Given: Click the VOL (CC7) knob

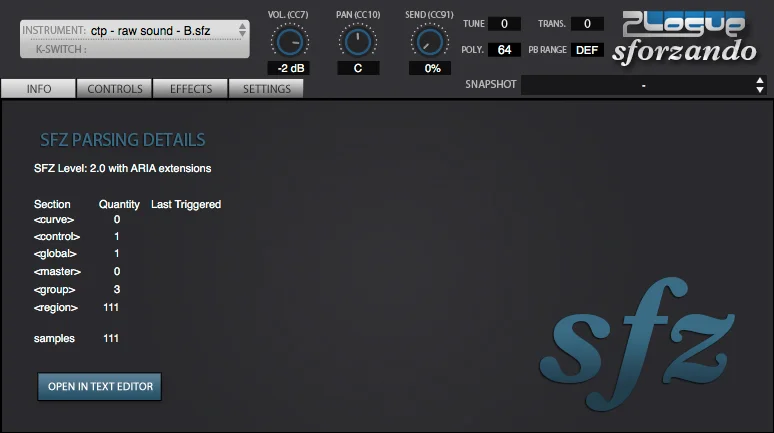Looking at the screenshot, I should click(290, 42).
